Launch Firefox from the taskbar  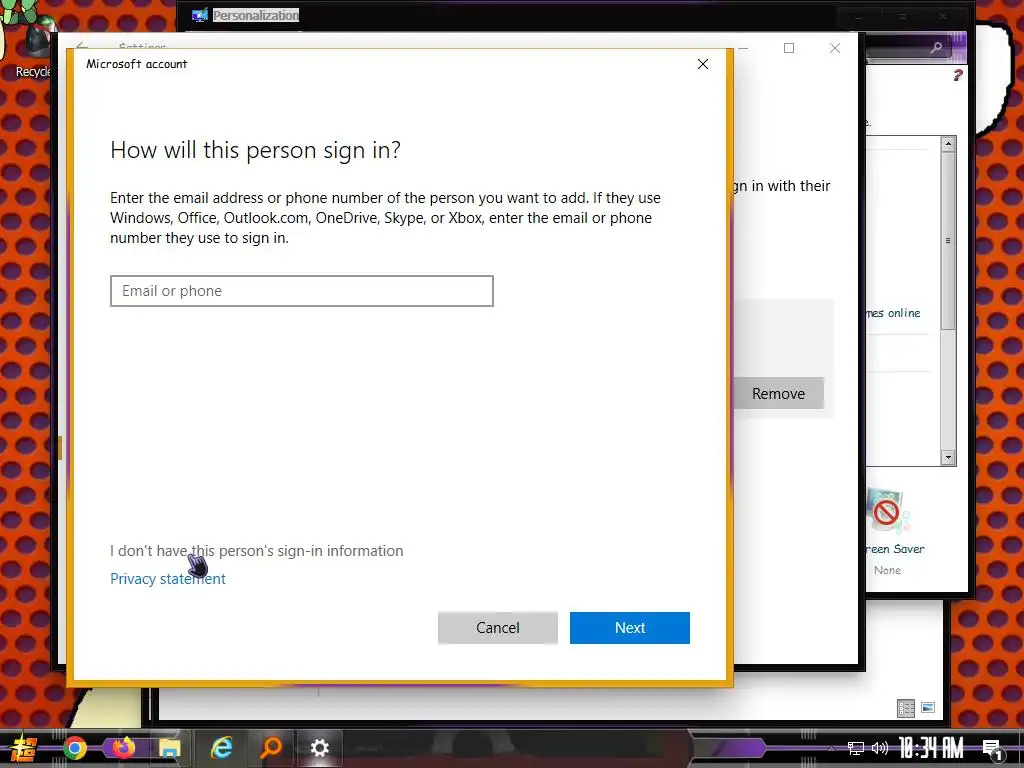(x=124, y=748)
